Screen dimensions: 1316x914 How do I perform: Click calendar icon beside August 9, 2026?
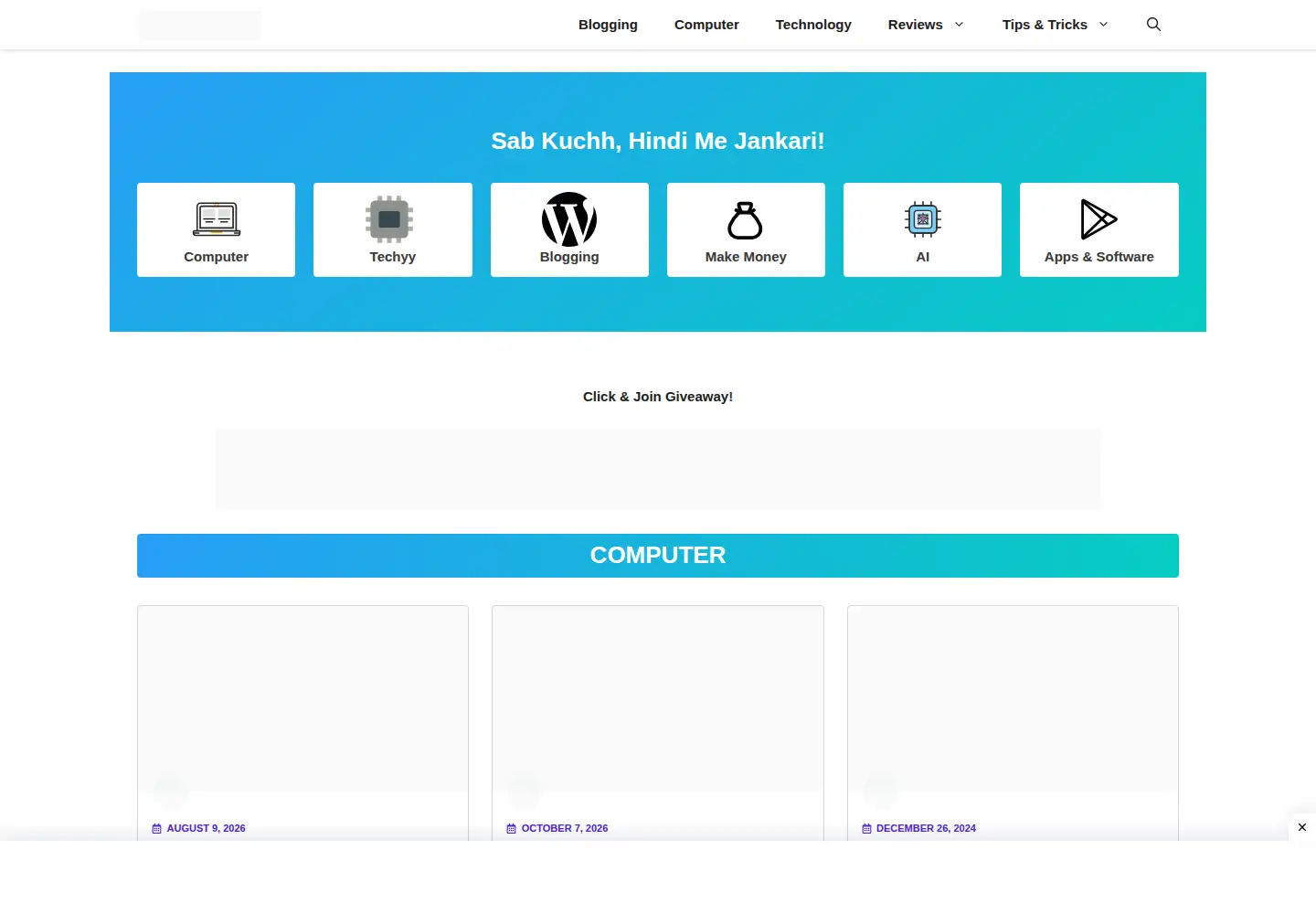click(157, 829)
